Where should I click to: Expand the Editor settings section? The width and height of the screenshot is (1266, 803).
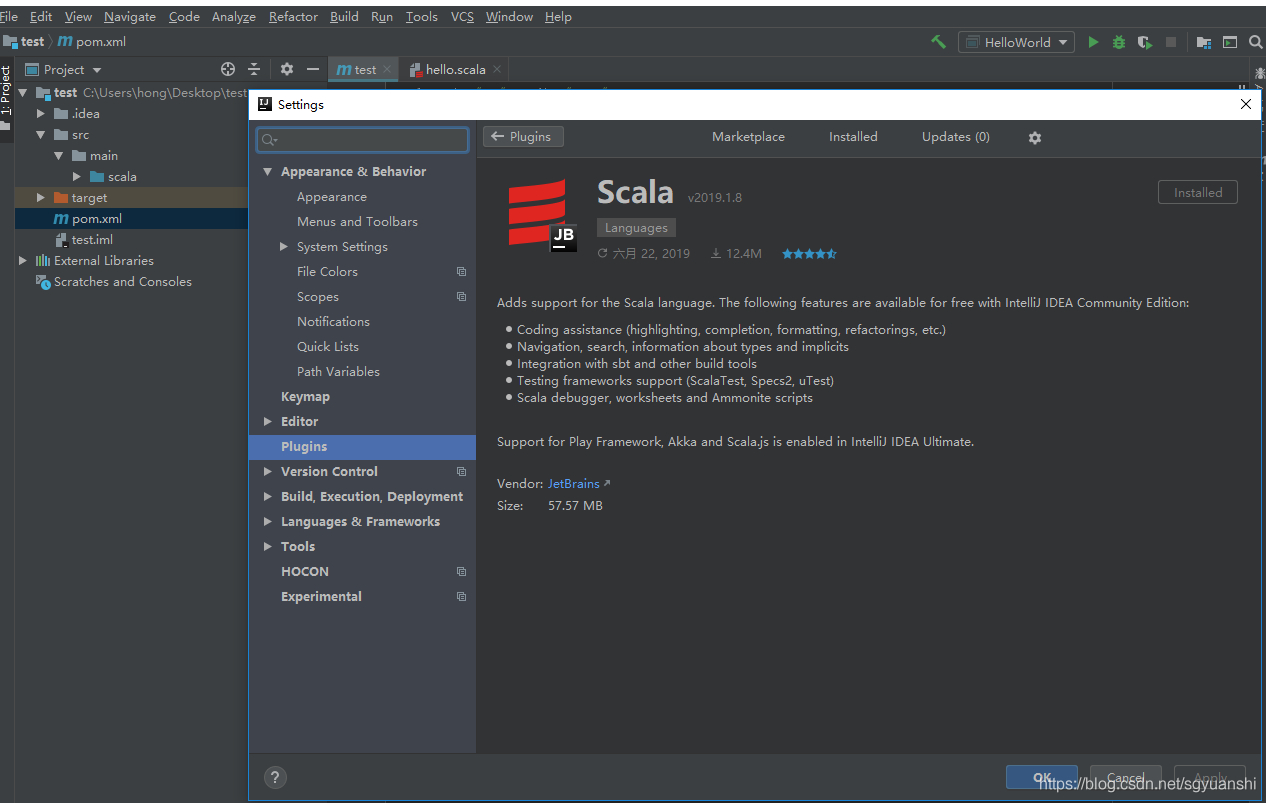tap(268, 421)
